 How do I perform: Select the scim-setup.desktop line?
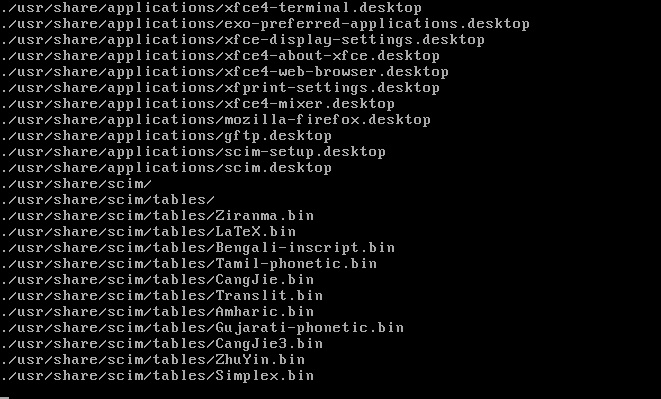(193, 153)
